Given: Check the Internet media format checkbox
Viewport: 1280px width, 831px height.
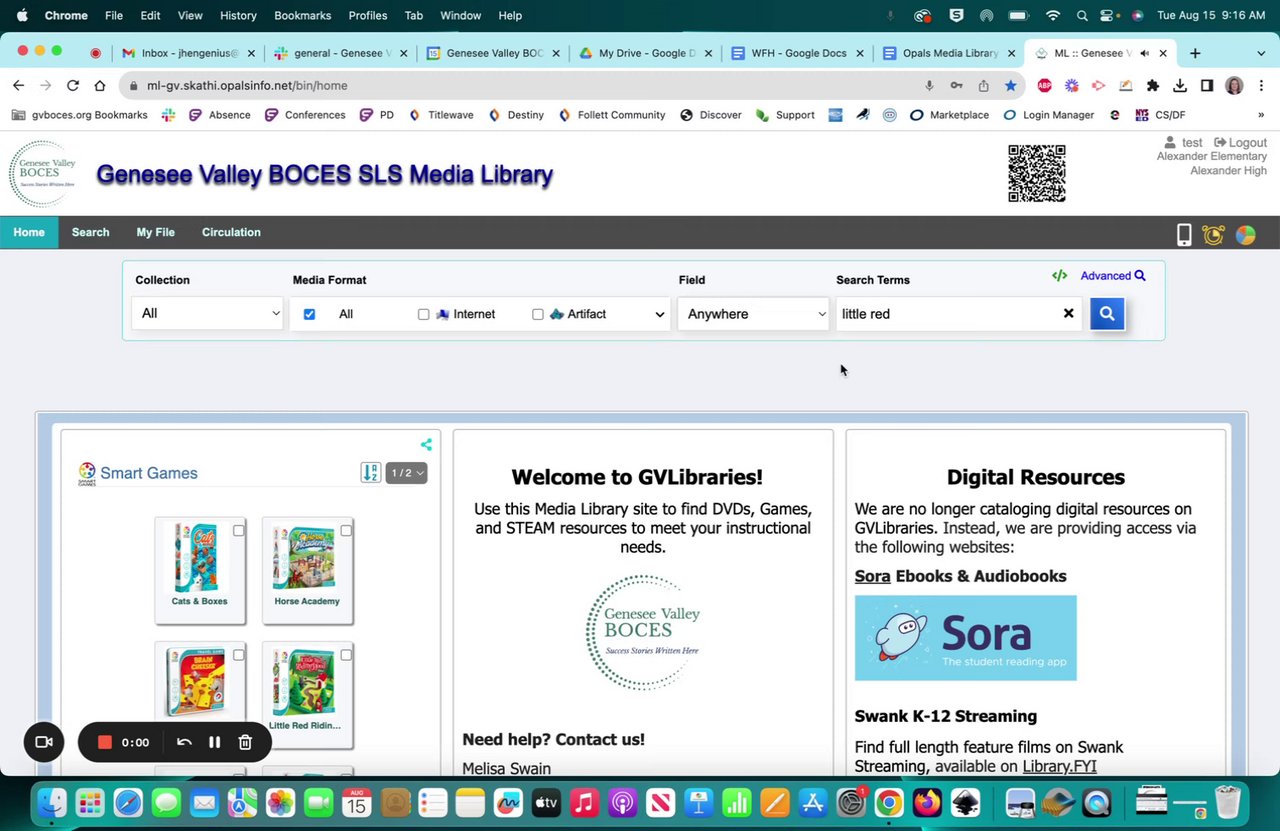Looking at the screenshot, I should [423, 314].
